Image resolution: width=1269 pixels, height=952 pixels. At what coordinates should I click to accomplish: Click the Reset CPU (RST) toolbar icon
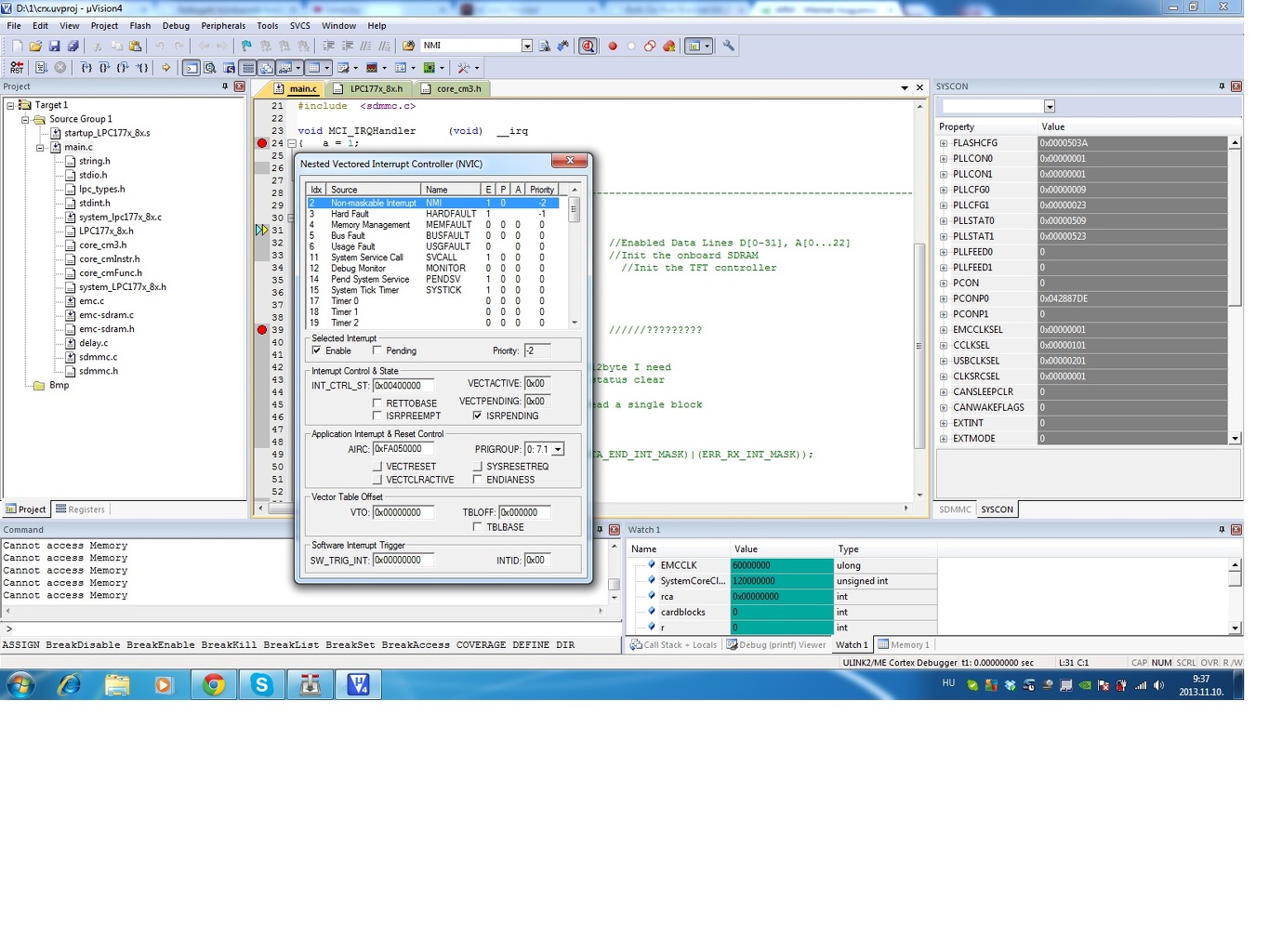point(17,68)
